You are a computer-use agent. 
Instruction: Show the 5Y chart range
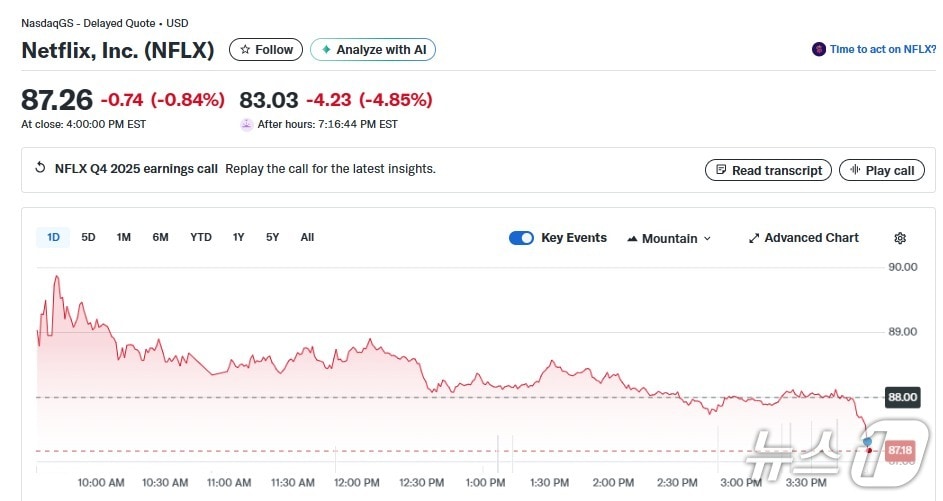[x=272, y=237]
